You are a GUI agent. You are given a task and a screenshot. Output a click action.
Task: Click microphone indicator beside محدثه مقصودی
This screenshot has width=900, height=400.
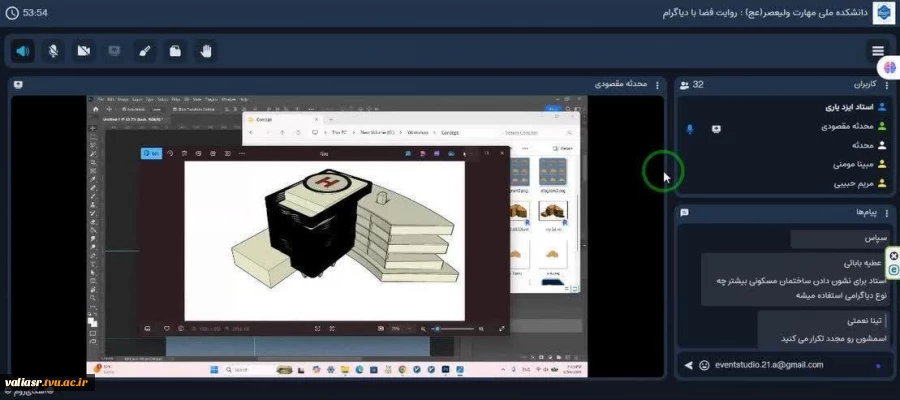[690, 129]
